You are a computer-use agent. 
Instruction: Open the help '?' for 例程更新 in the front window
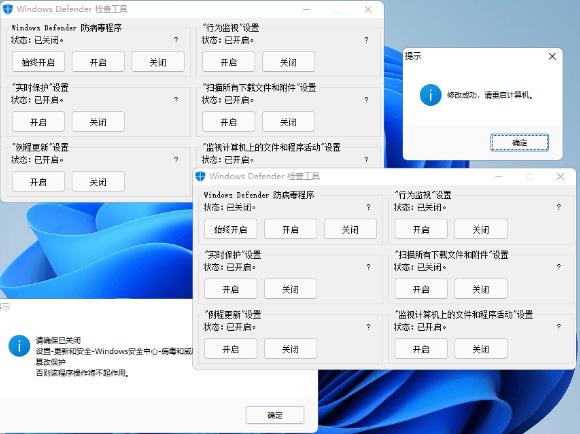(x=368, y=327)
